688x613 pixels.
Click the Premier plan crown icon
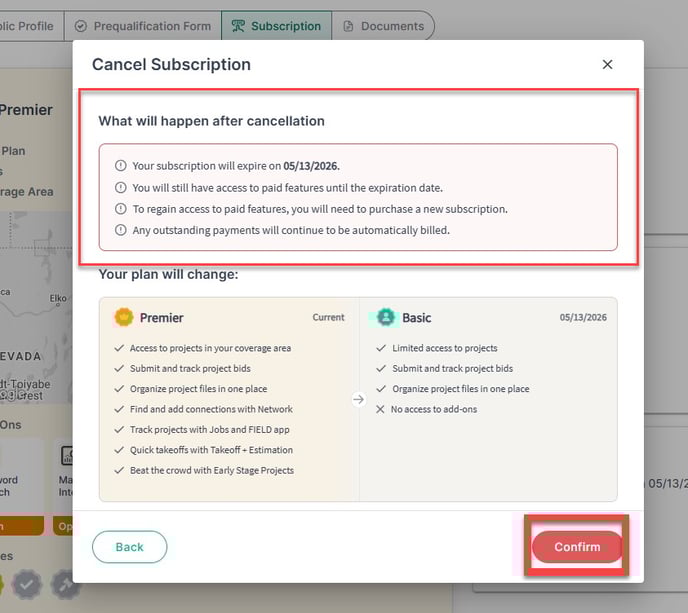[x=124, y=317]
